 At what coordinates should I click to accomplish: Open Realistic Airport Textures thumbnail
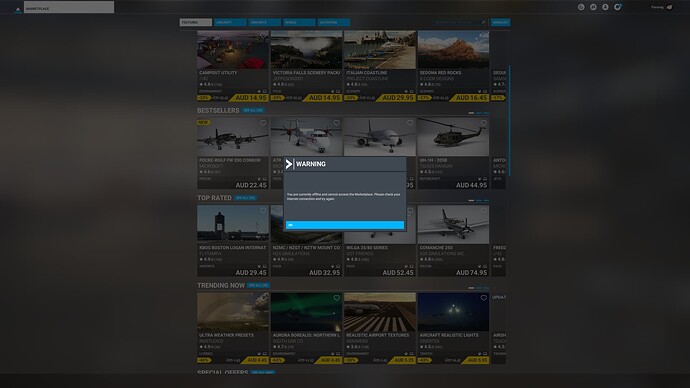pos(380,312)
